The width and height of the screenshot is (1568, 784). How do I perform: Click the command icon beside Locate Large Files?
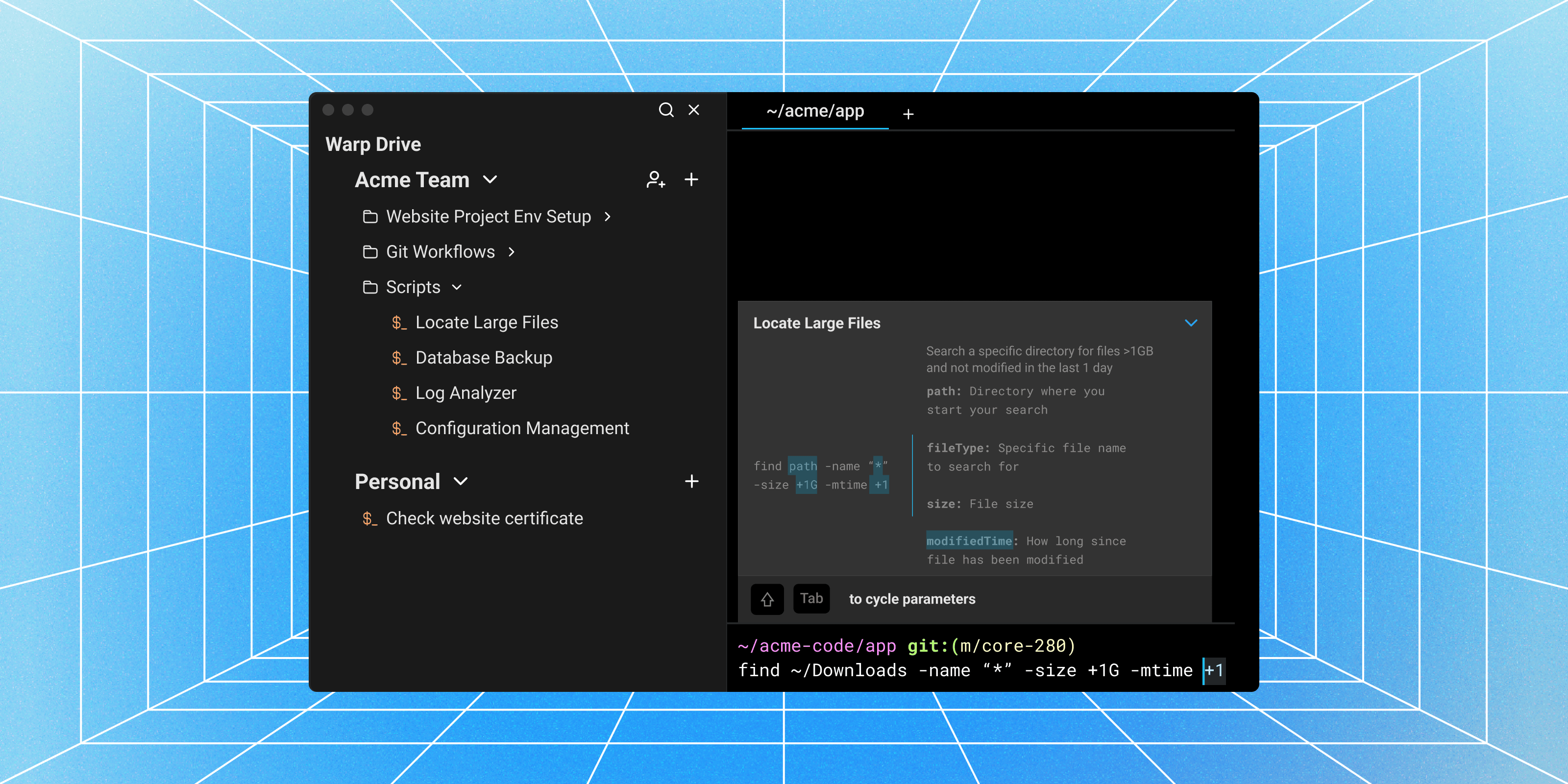point(399,322)
